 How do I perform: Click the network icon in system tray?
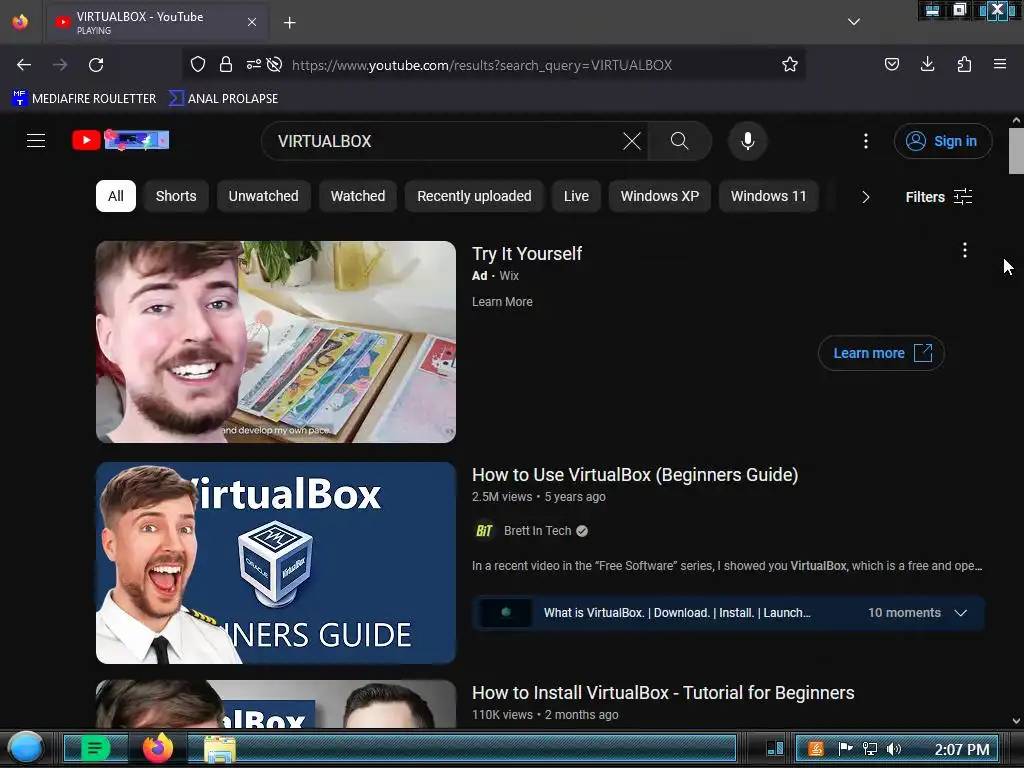coord(870,748)
